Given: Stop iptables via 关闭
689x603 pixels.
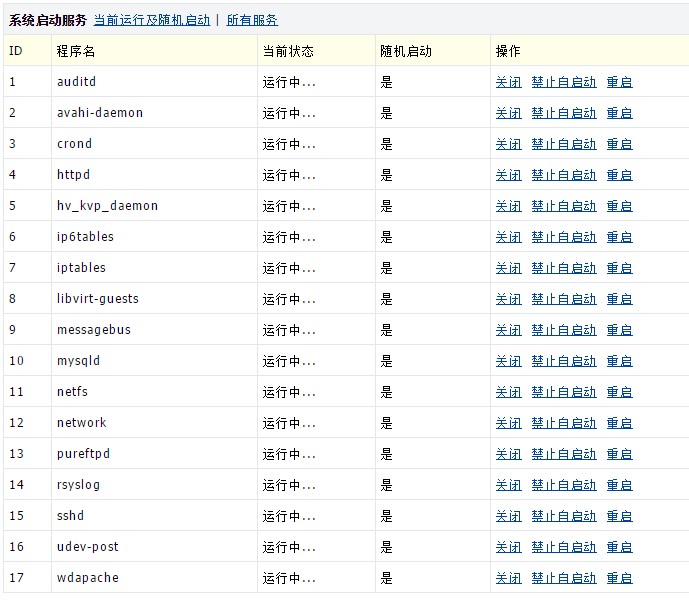Looking at the screenshot, I should pos(508,268).
